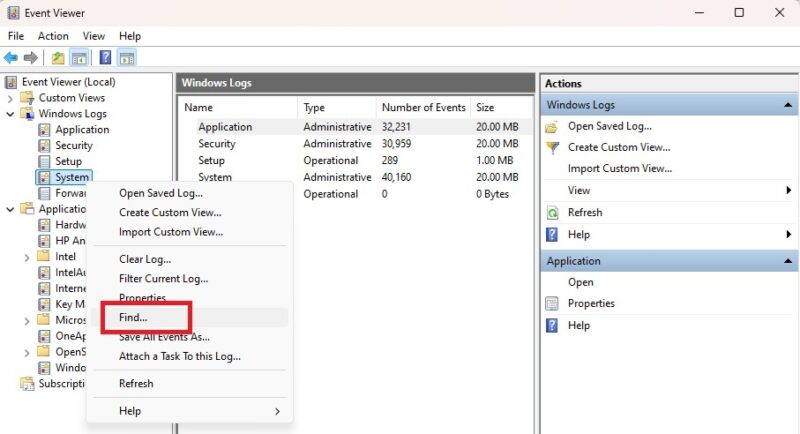This screenshot has width=800, height=434.
Task: Click the Setup log icon in tree
Action: [x=44, y=161]
